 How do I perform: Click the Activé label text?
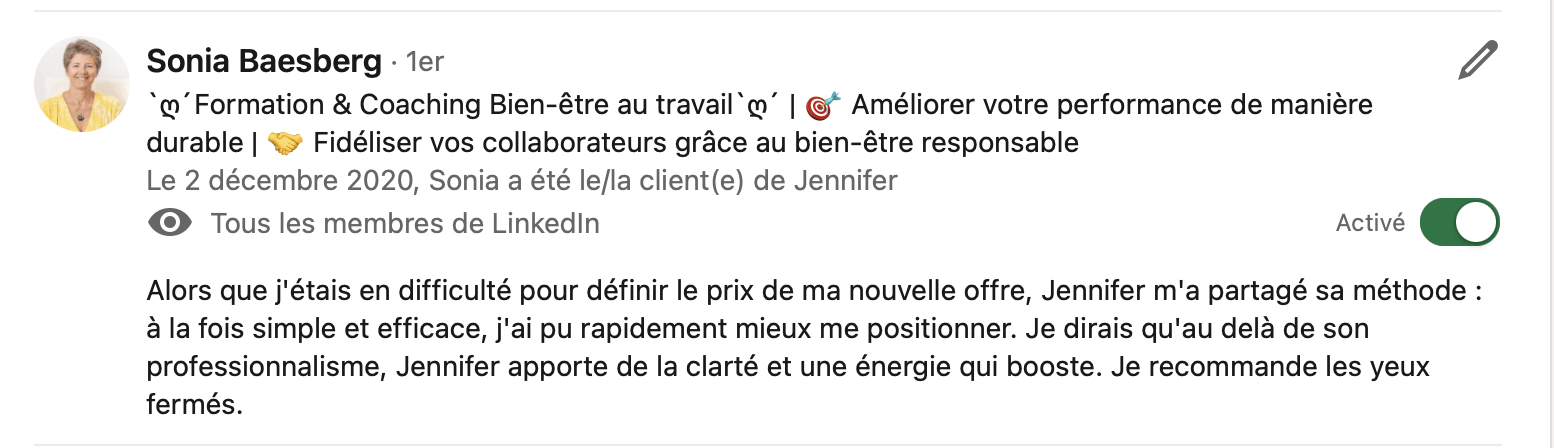pos(1370,223)
